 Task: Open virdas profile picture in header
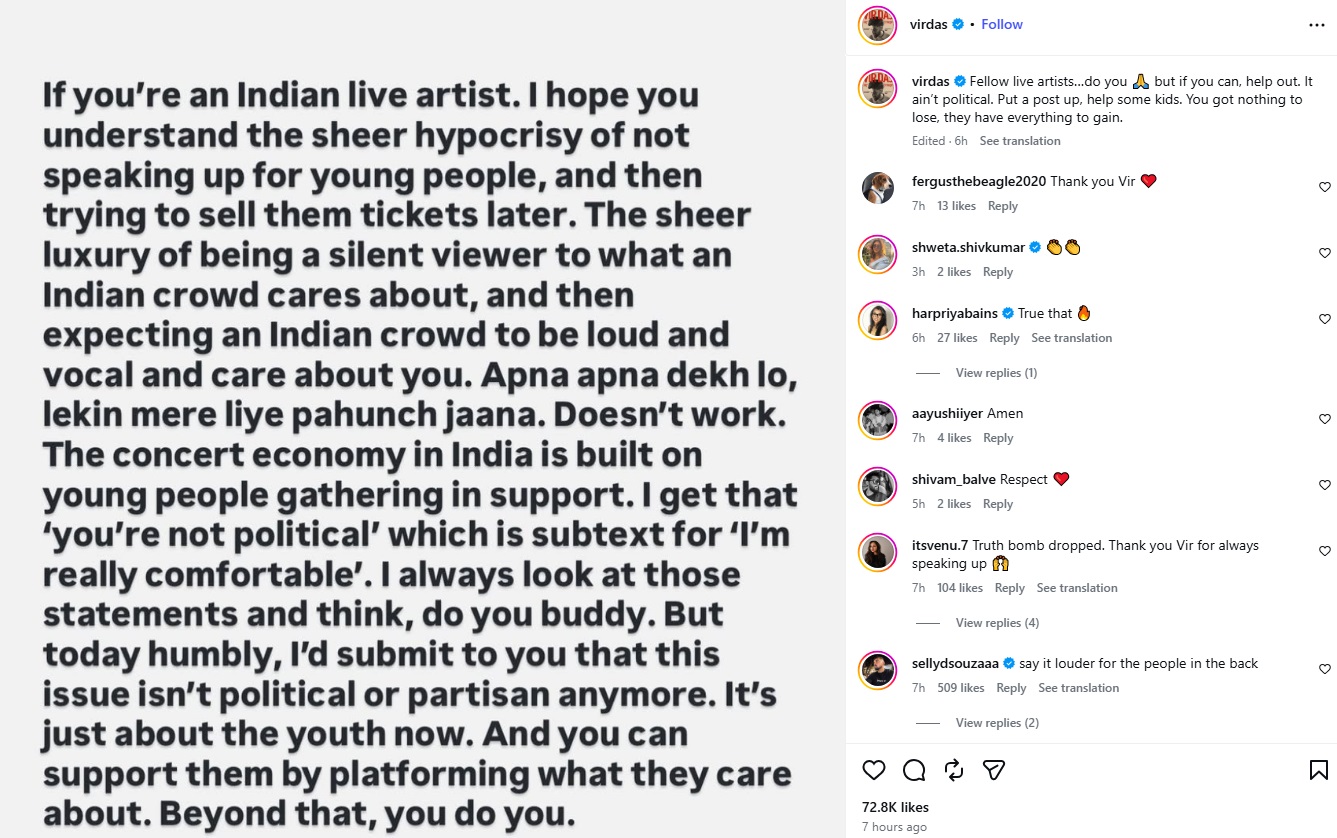point(877,25)
